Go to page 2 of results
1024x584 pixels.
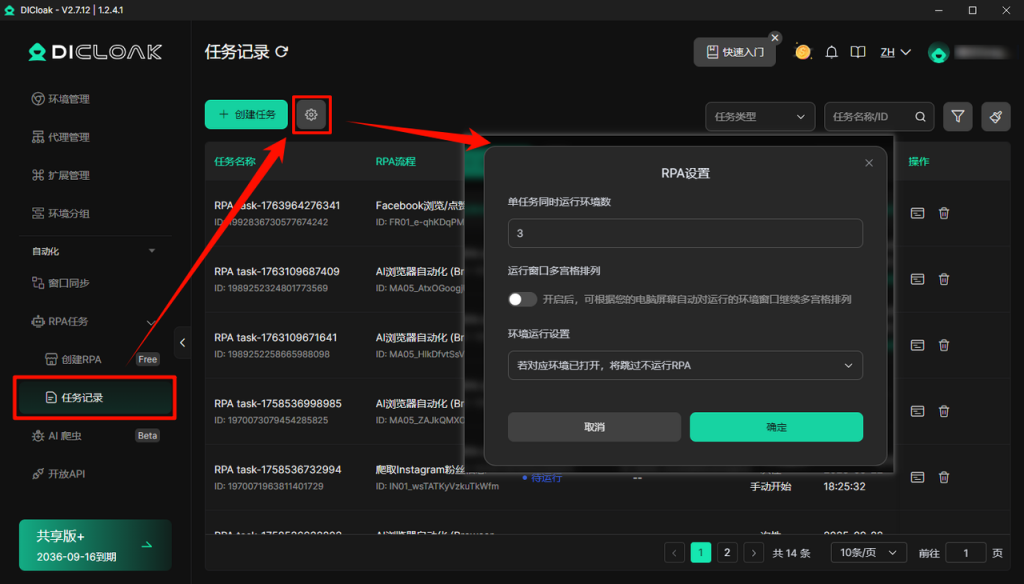click(x=728, y=552)
